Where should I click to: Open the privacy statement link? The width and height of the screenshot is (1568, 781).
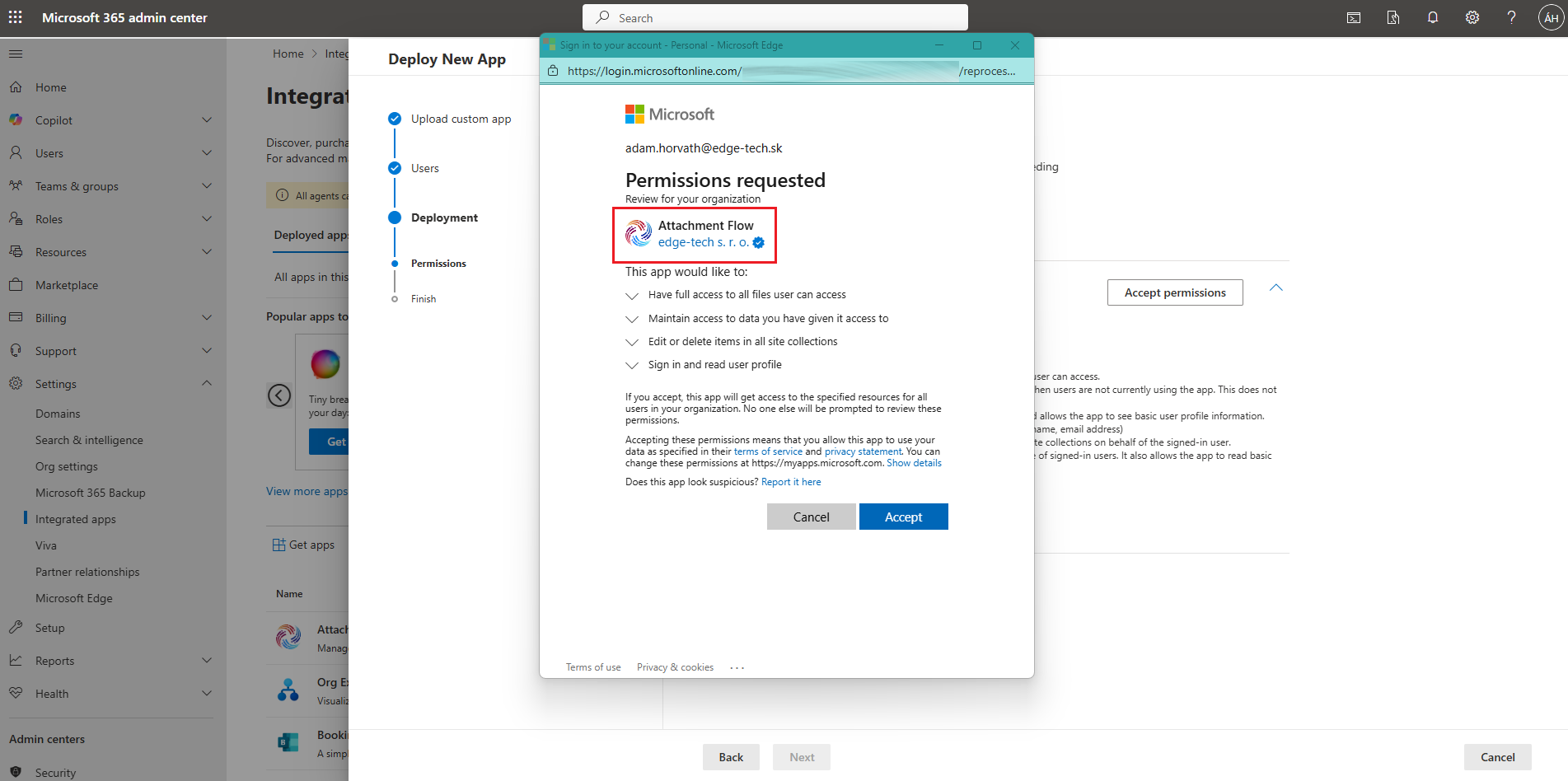coord(863,451)
